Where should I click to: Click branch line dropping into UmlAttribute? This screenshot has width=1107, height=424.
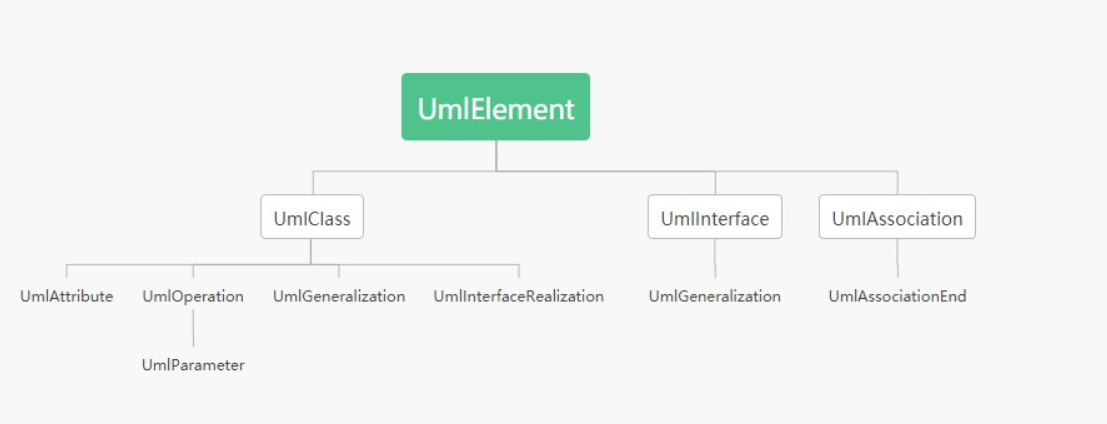click(x=67, y=271)
